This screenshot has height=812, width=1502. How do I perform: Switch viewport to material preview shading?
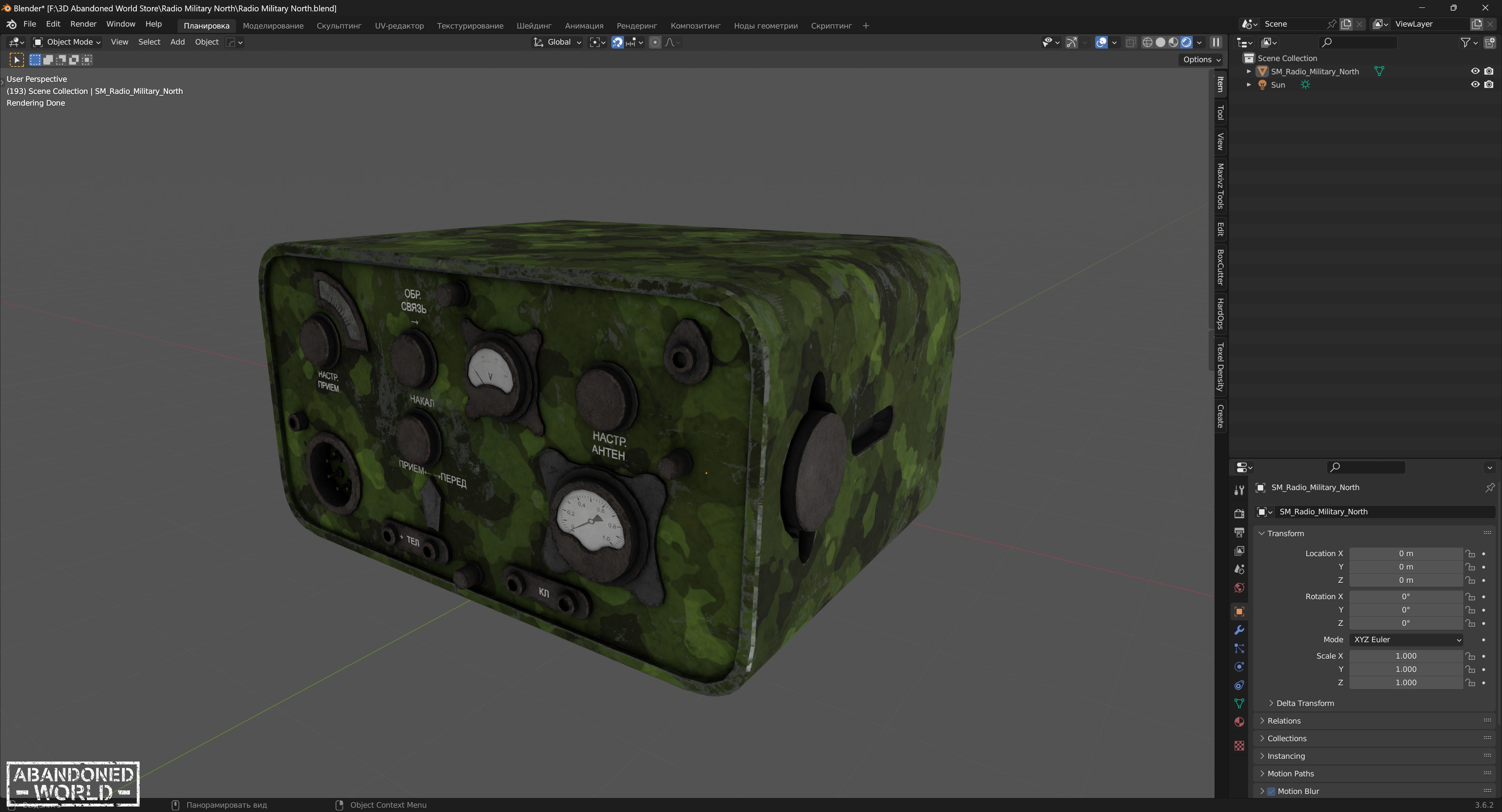(x=1173, y=42)
